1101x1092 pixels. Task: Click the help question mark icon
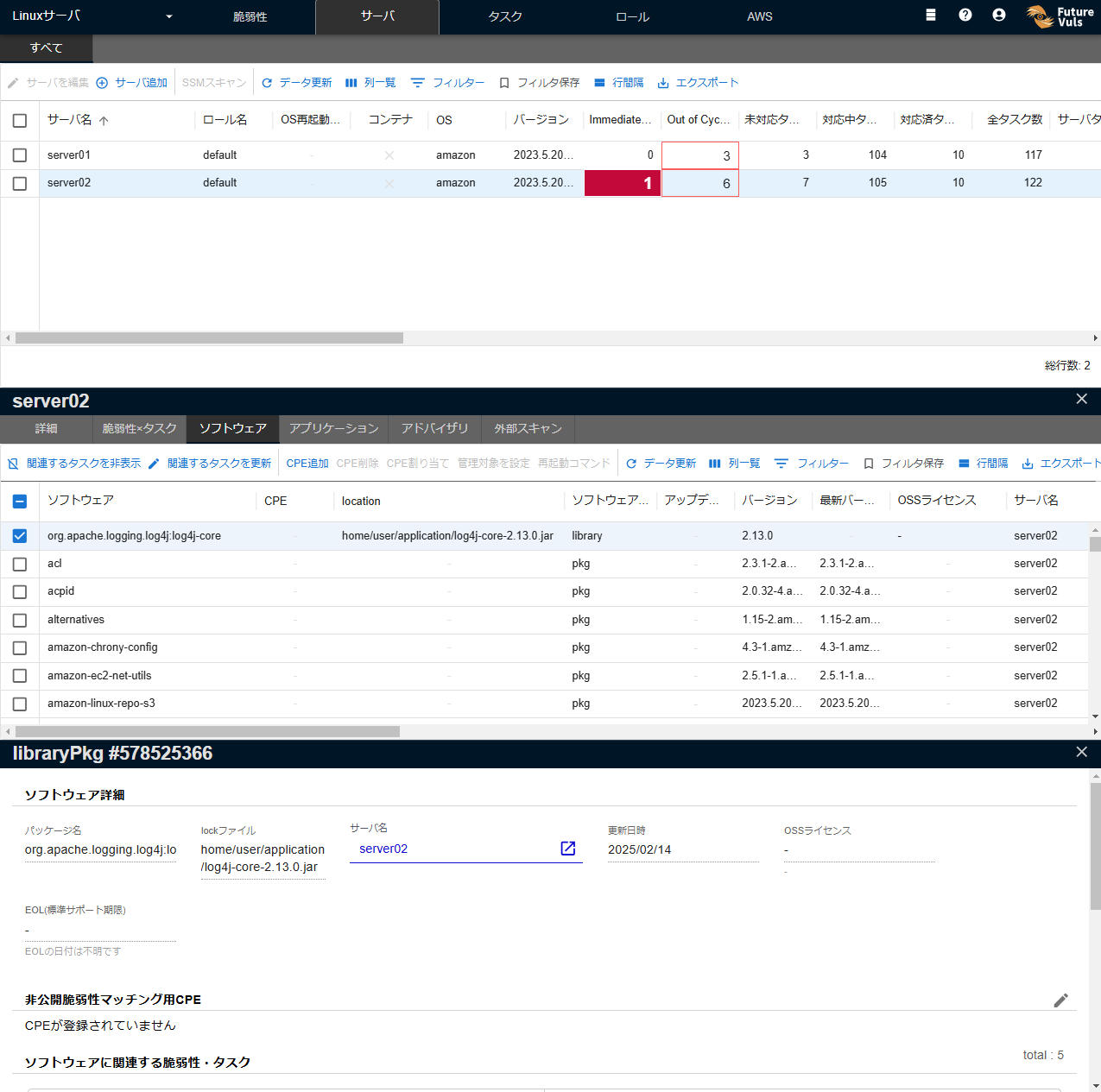coord(965,15)
